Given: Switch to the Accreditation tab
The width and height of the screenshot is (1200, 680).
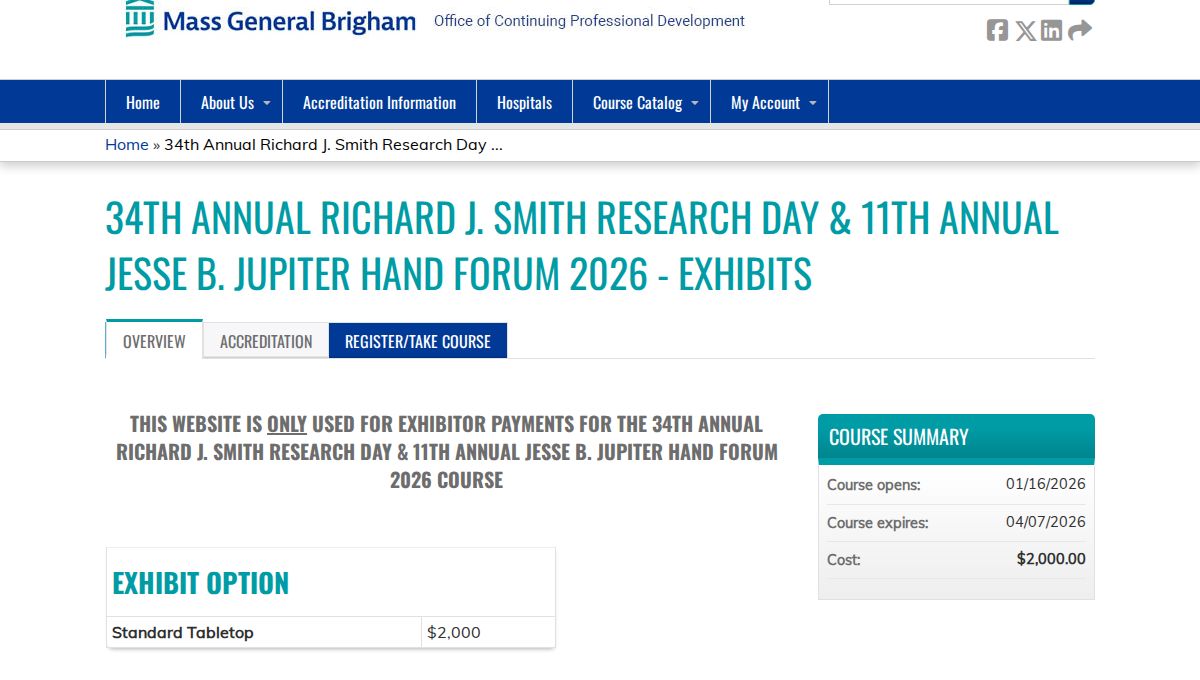Looking at the screenshot, I should coord(266,341).
